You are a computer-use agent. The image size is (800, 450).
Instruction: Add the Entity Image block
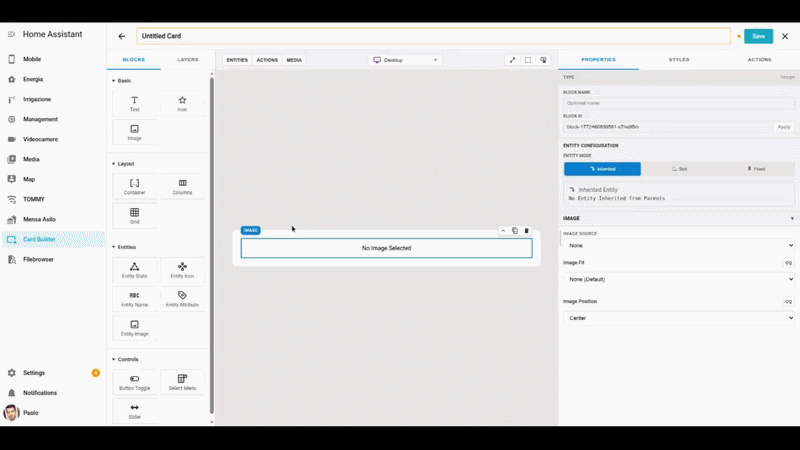134,328
